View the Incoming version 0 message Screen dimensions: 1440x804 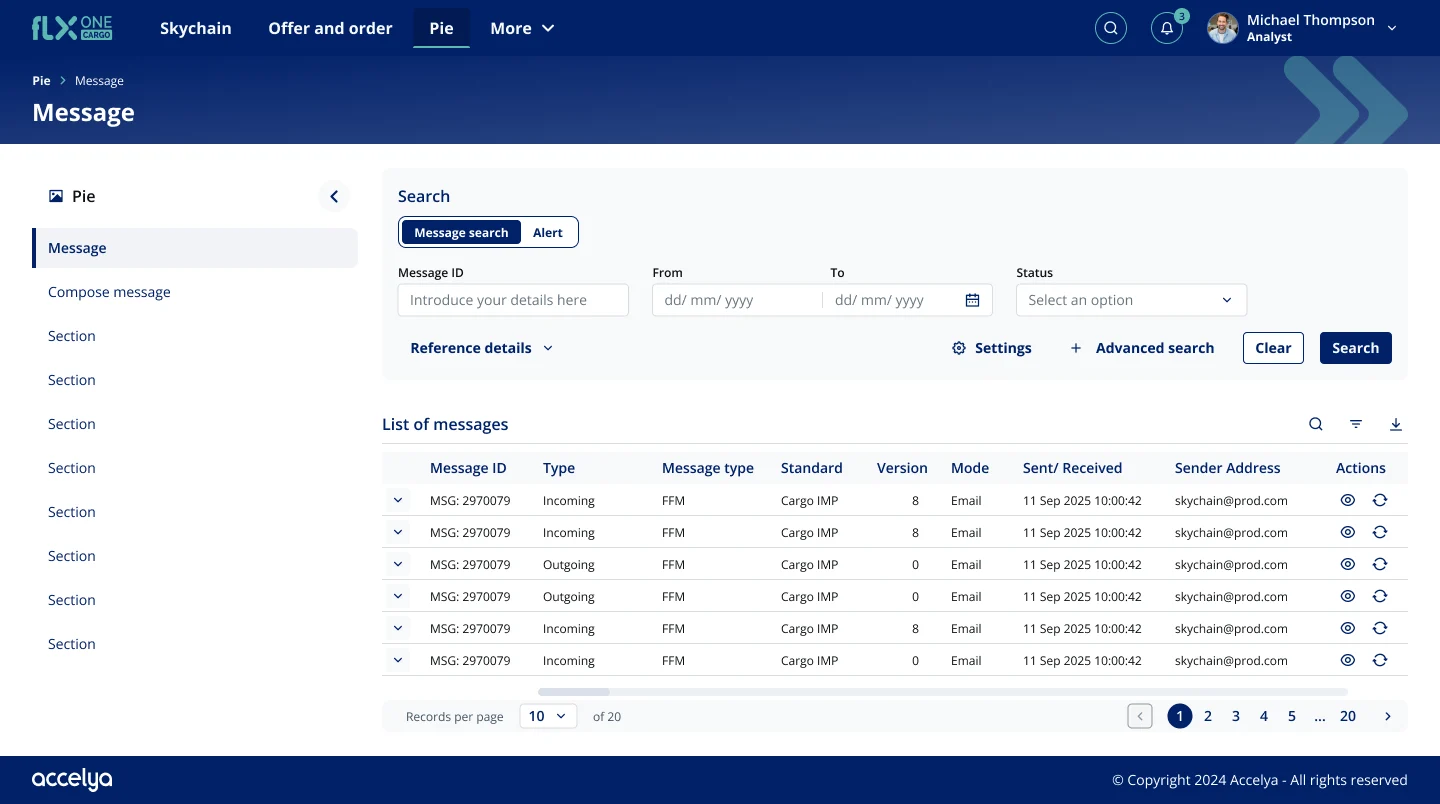tap(1348, 660)
